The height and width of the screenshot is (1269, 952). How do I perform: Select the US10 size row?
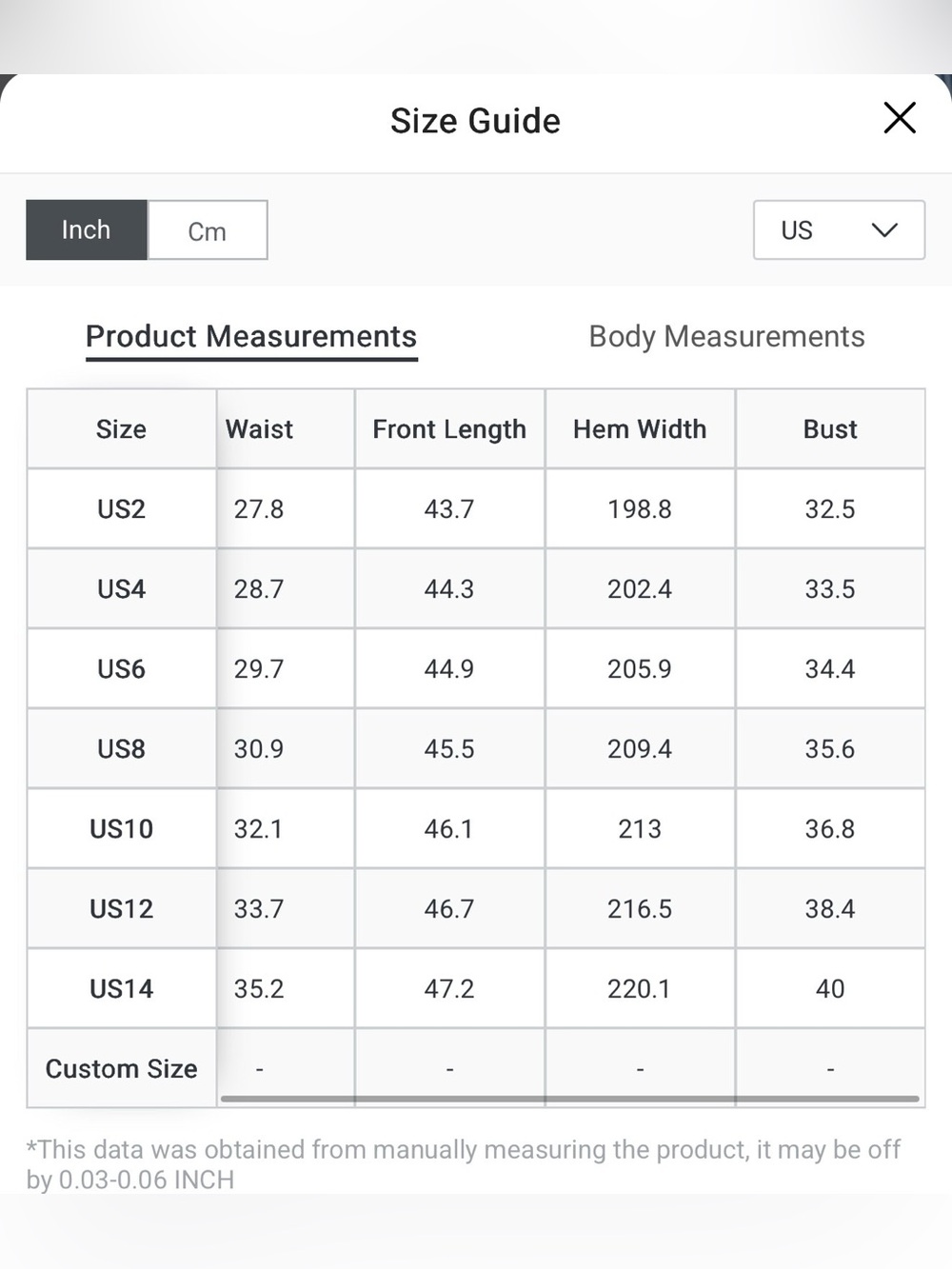[476, 828]
